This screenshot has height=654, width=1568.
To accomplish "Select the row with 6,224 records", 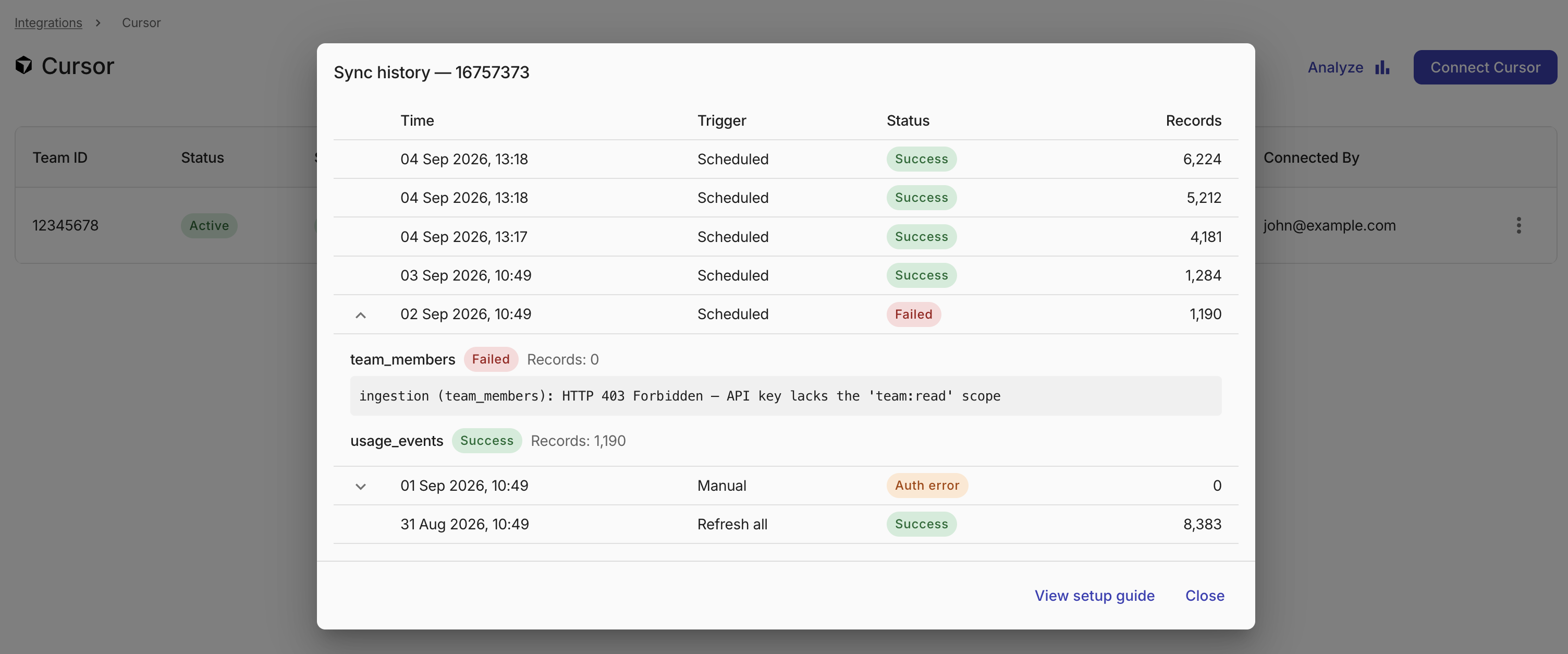I will pos(786,159).
